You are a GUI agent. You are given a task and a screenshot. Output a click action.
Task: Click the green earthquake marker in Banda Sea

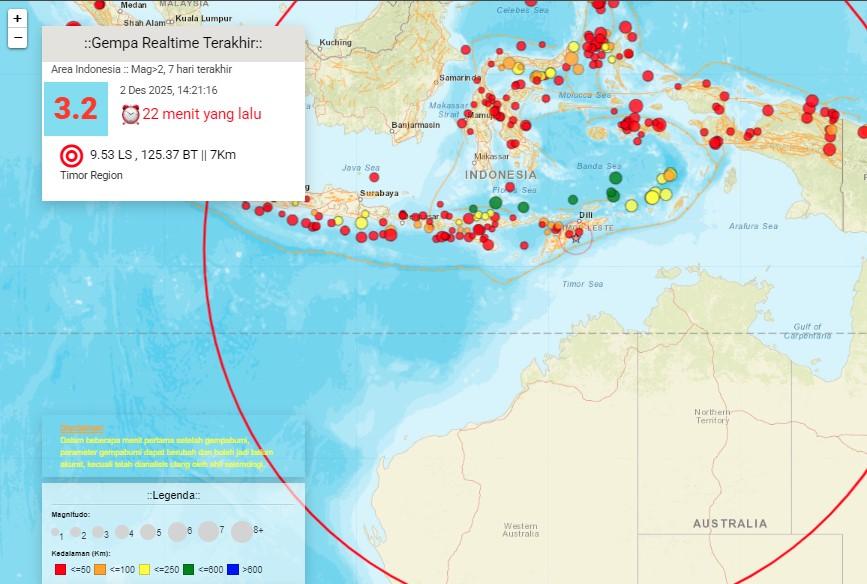tap(615, 176)
